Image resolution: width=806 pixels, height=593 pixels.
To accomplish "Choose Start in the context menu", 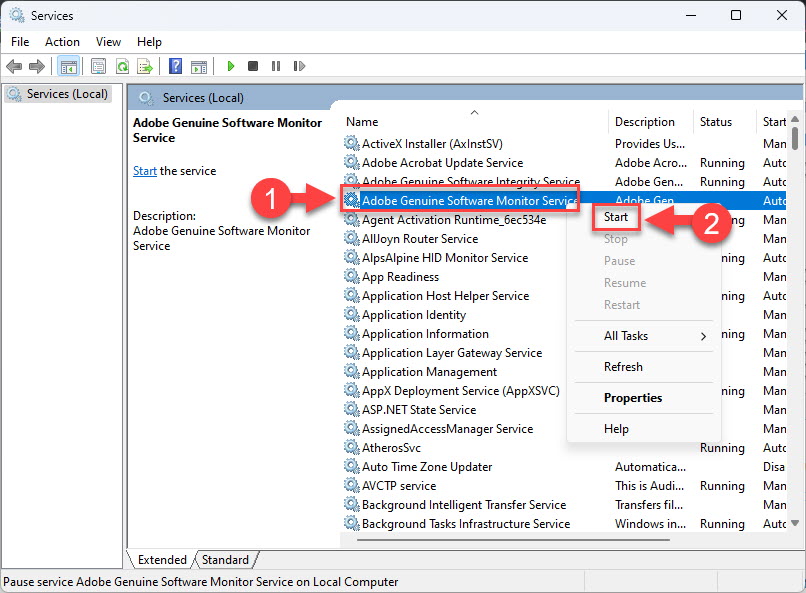I will pyautogui.click(x=616, y=217).
